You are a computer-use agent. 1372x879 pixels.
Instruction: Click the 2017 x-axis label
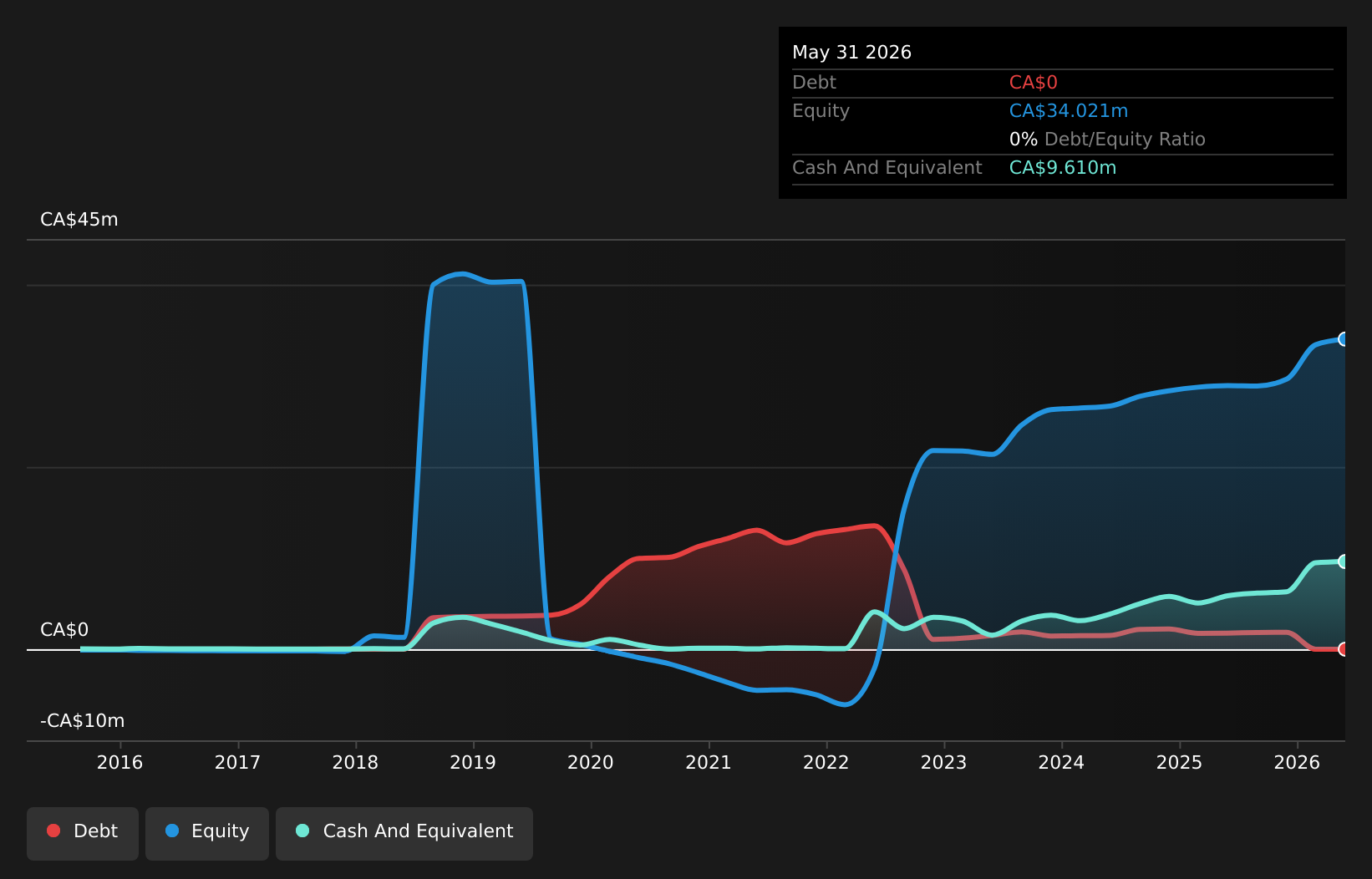point(238,762)
